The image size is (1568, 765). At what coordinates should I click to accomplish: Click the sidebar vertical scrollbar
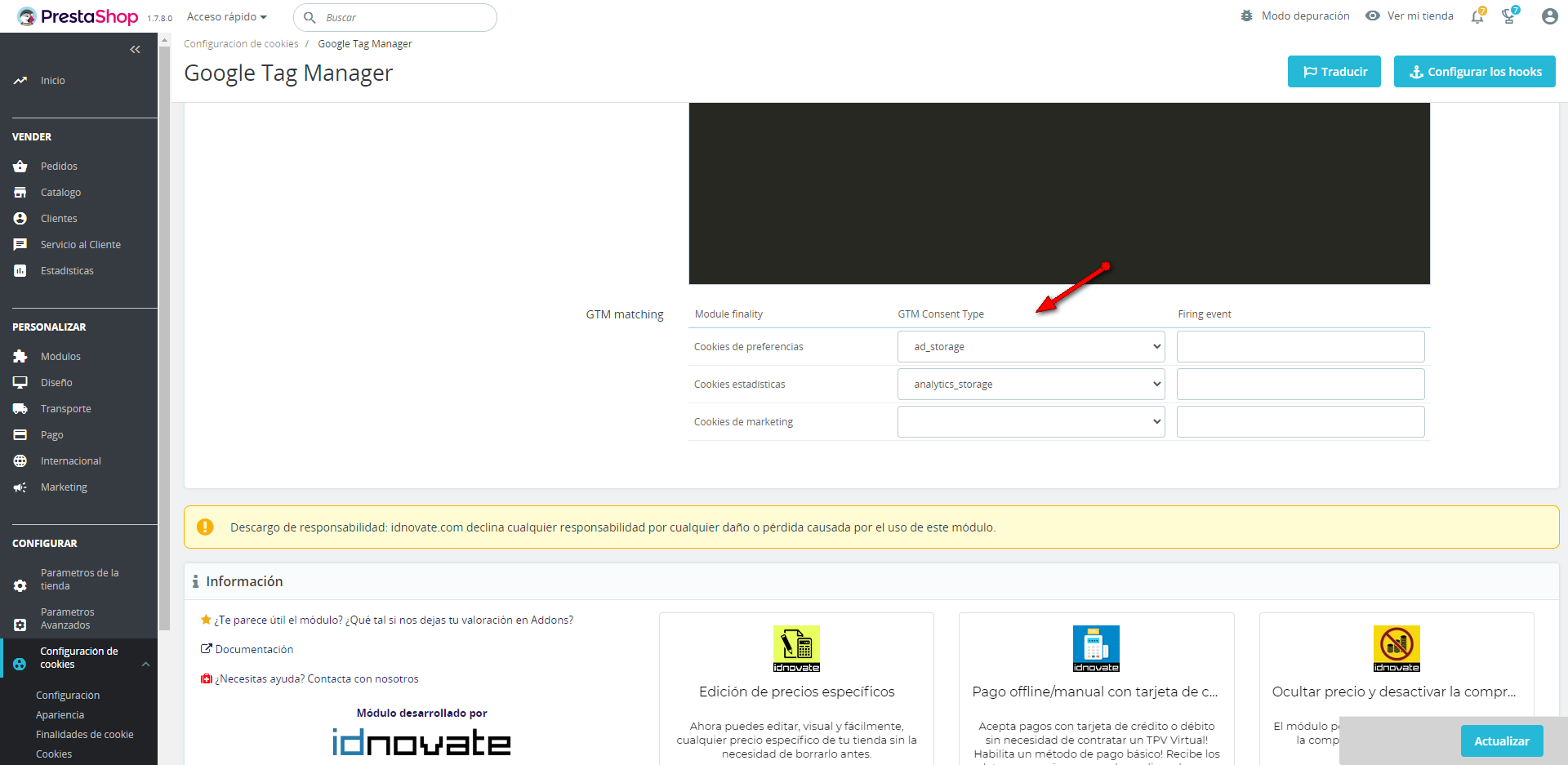pos(164,338)
